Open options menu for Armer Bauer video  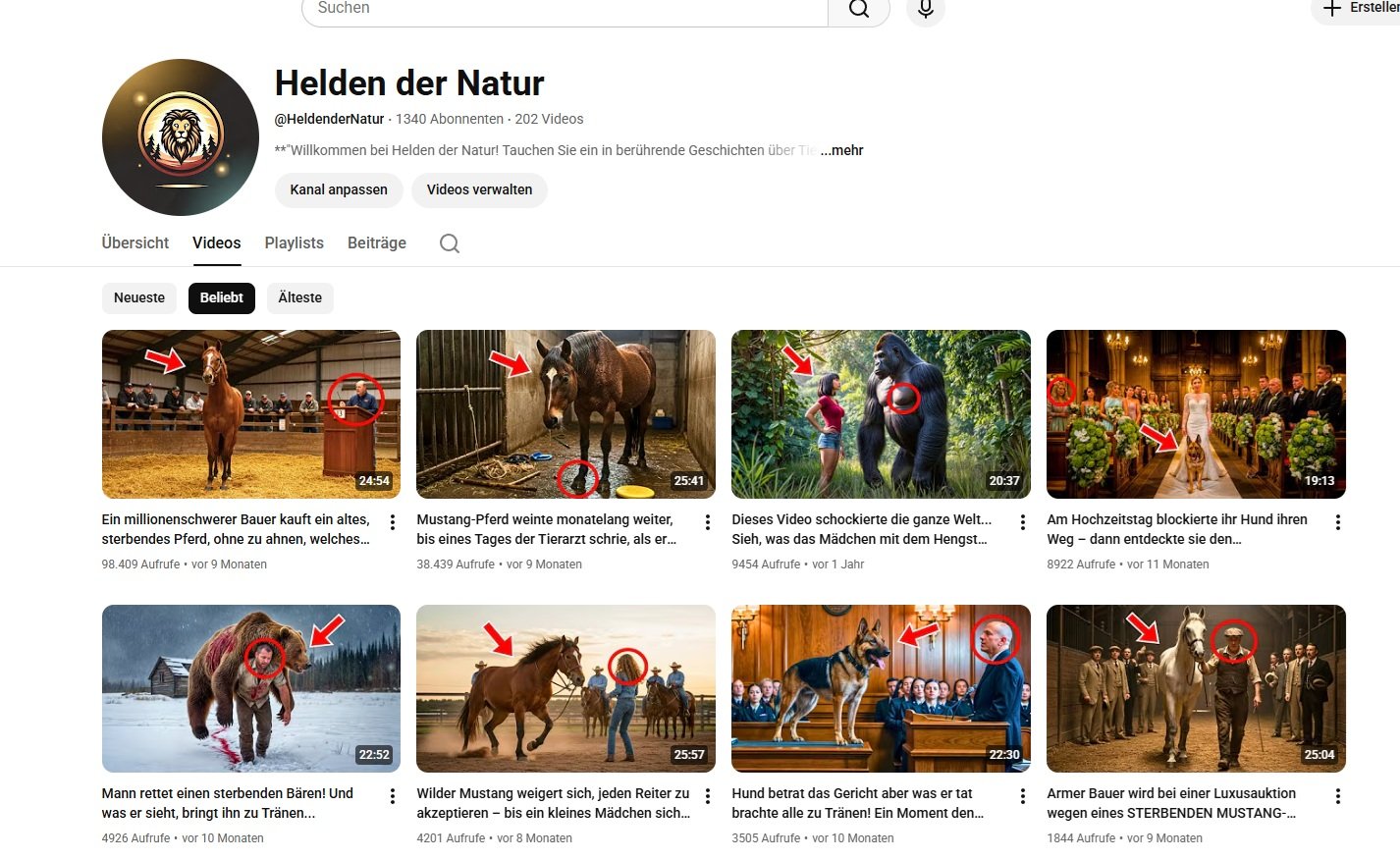[x=1338, y=796]
